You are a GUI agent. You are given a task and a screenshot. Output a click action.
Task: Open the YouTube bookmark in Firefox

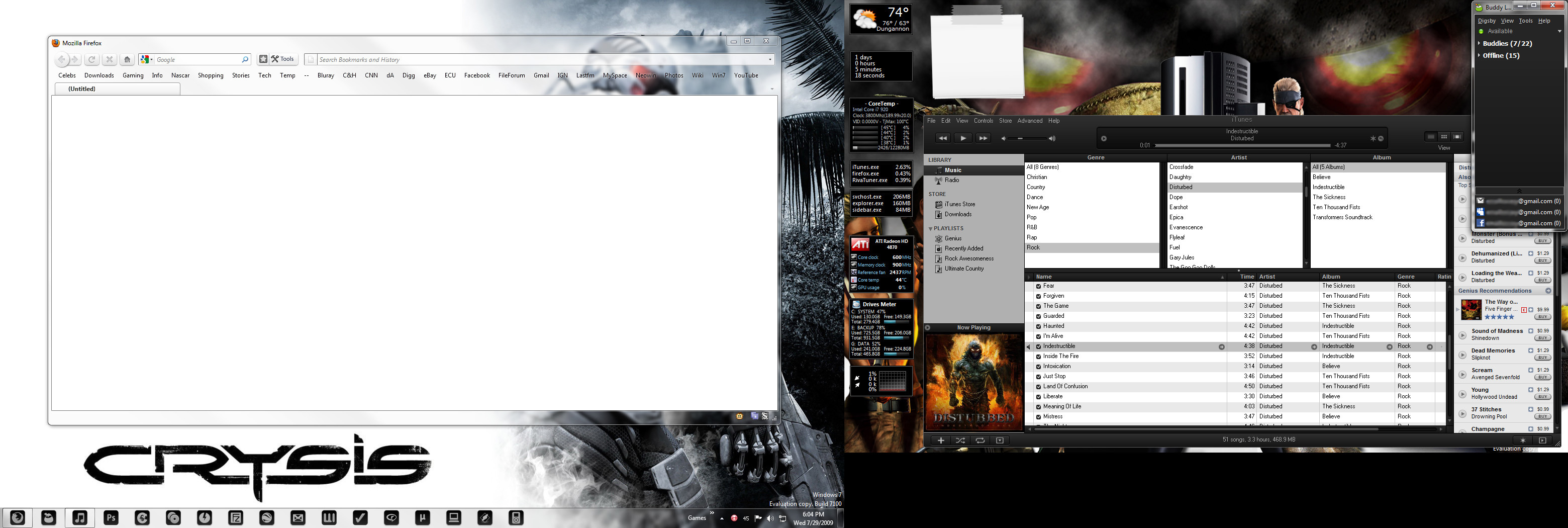[x=746, y=75]
